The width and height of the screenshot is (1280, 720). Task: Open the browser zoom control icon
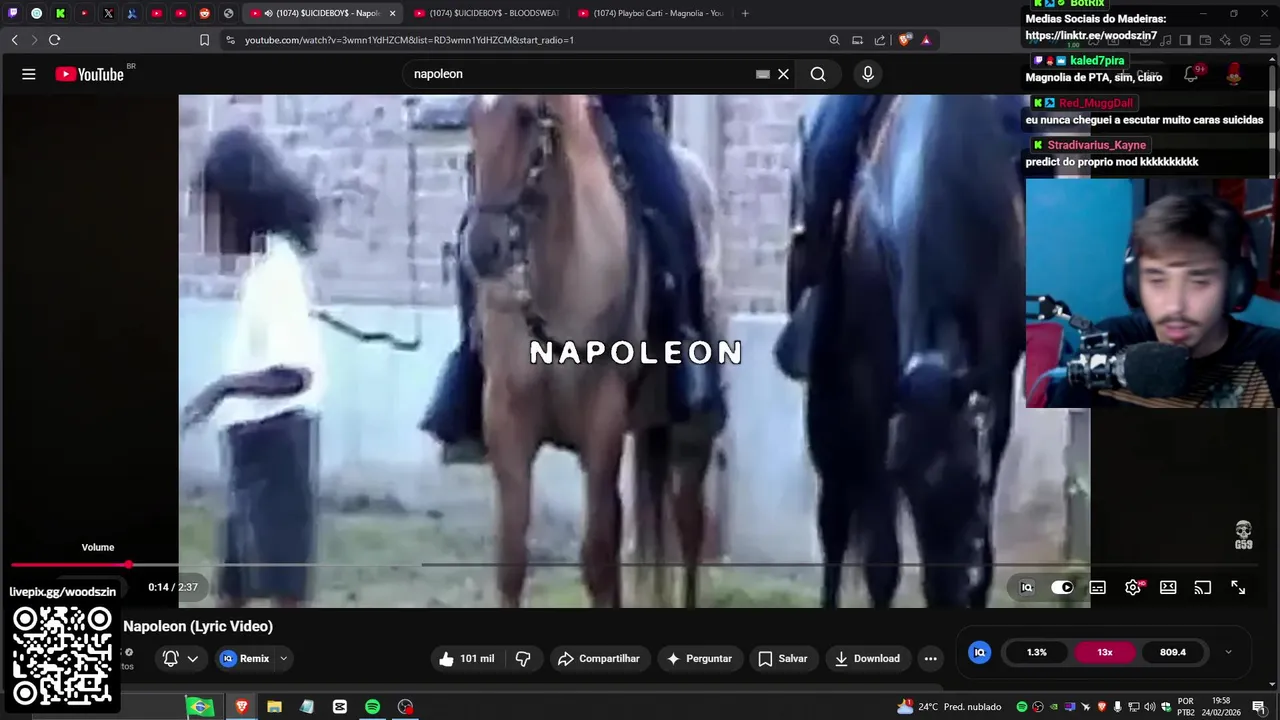click(x=834, y=40)
